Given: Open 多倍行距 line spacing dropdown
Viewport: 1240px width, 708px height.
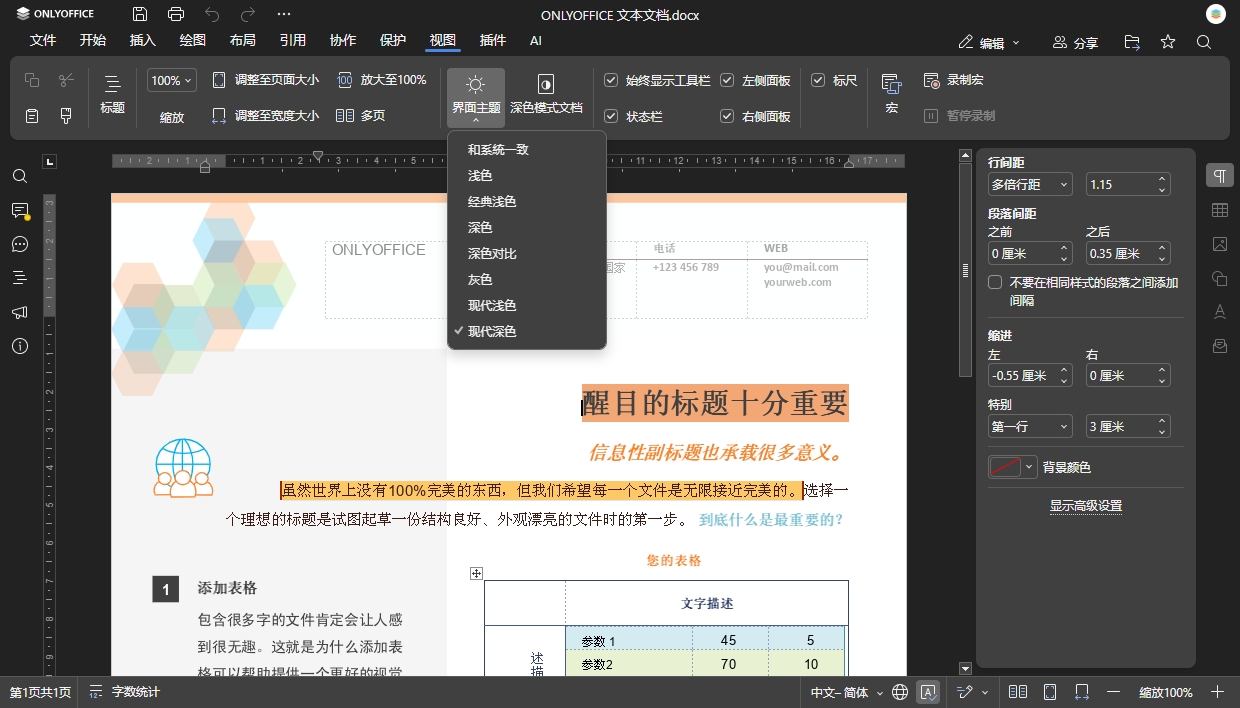Looking at the screenshot, I should pyautogui.click(x=1030, y=184).
